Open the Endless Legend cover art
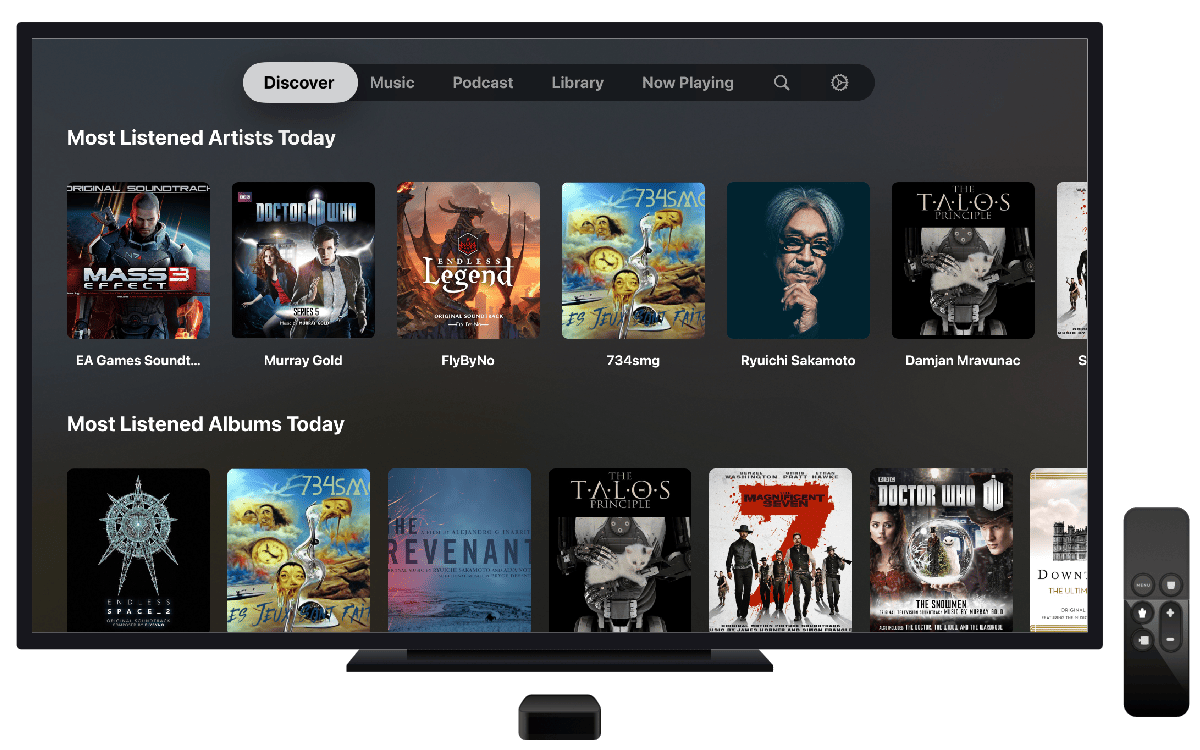Image resolution: width=1200 pixels, height=750 pixels. (x=469, y=260)
